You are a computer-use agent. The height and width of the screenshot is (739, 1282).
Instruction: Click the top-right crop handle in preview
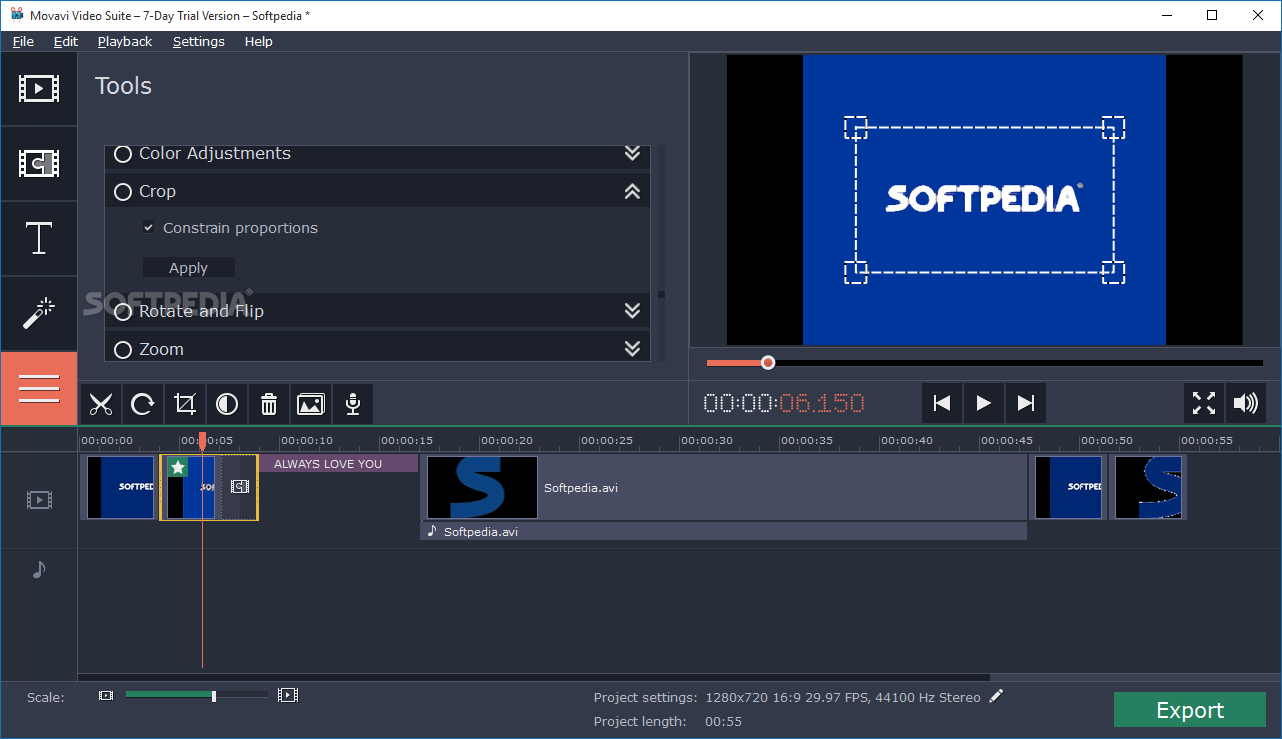click(1114, 127)
